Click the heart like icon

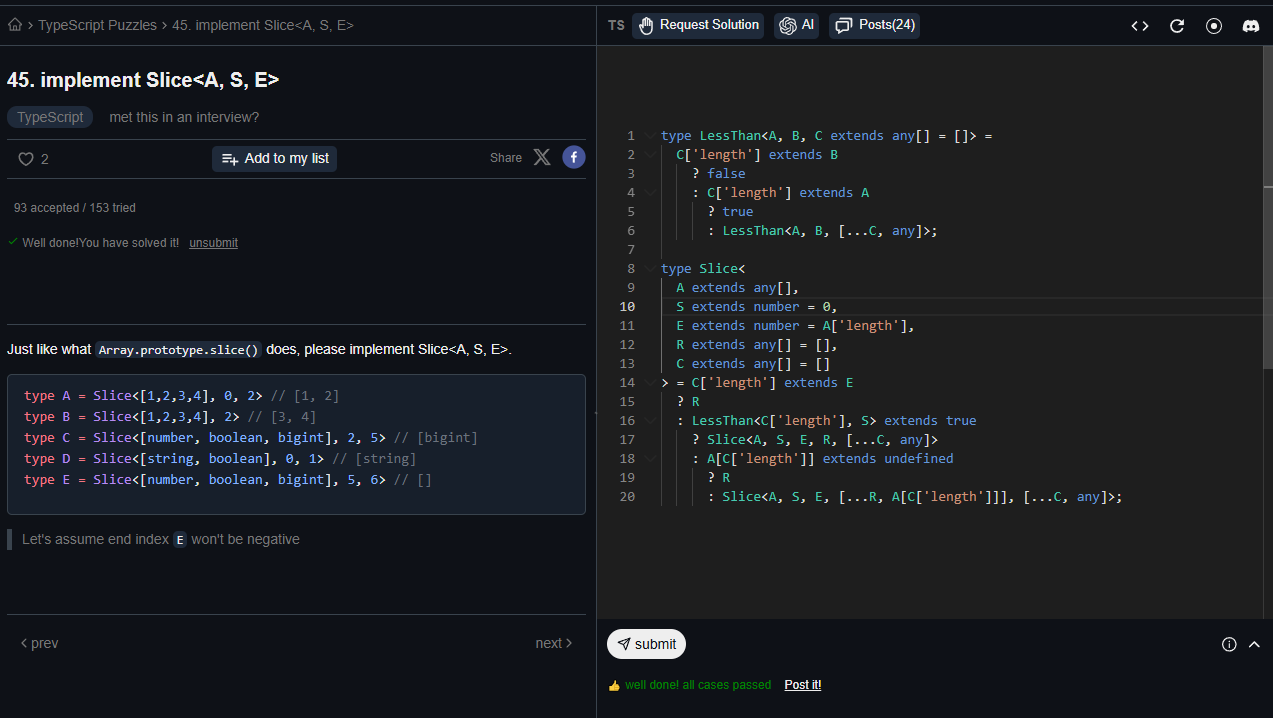[x=26, y=159]
